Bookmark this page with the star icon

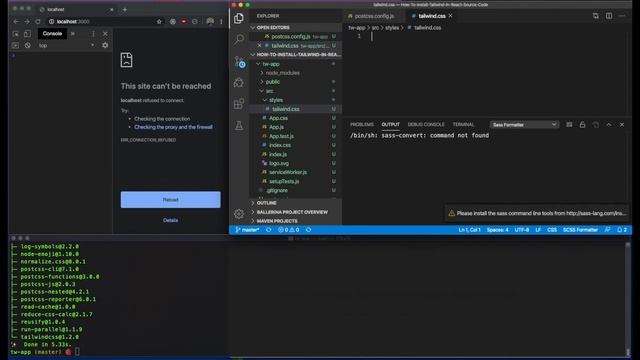click(159, 22)
